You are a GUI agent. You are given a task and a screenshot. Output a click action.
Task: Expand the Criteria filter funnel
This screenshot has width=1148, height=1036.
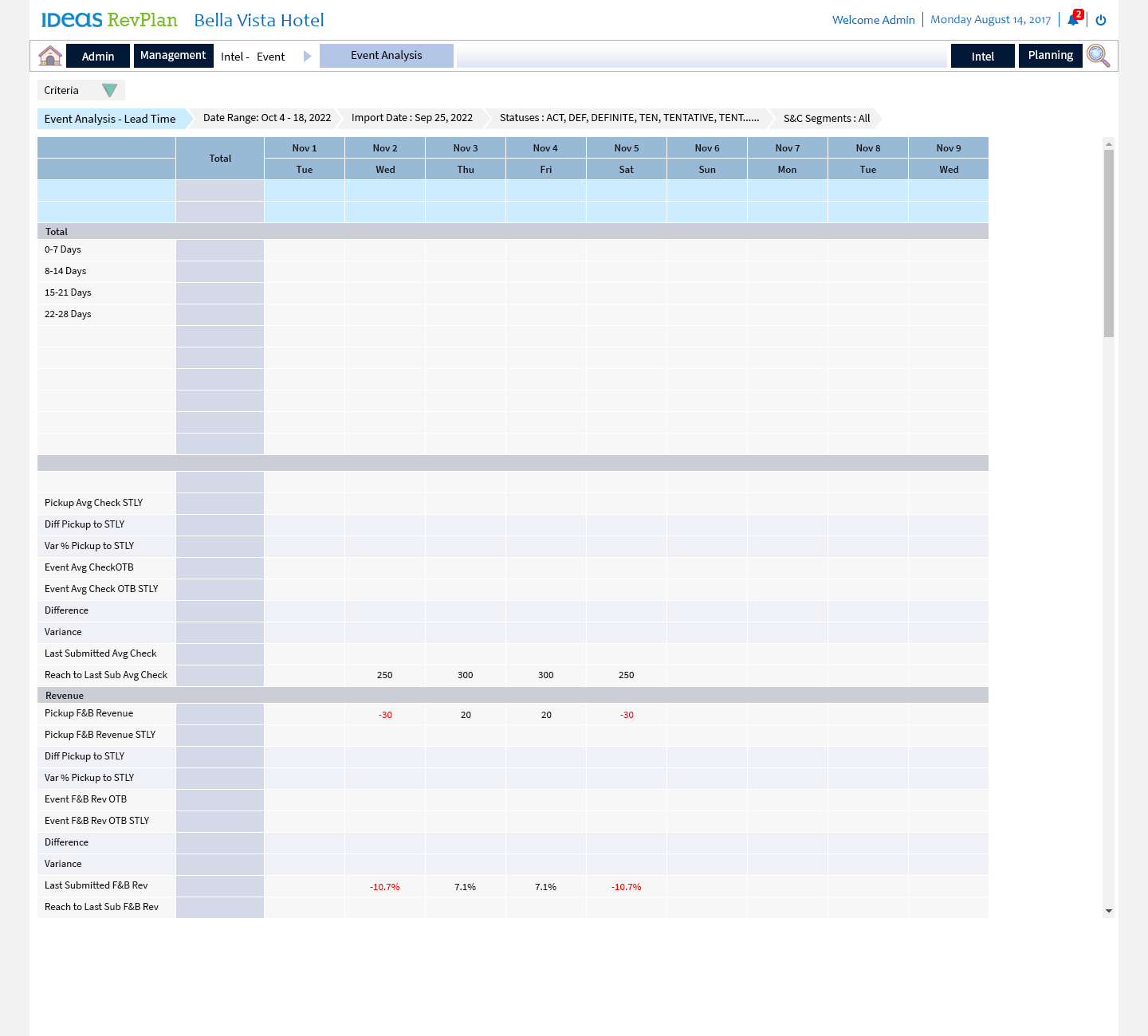(x=109, y=90)
